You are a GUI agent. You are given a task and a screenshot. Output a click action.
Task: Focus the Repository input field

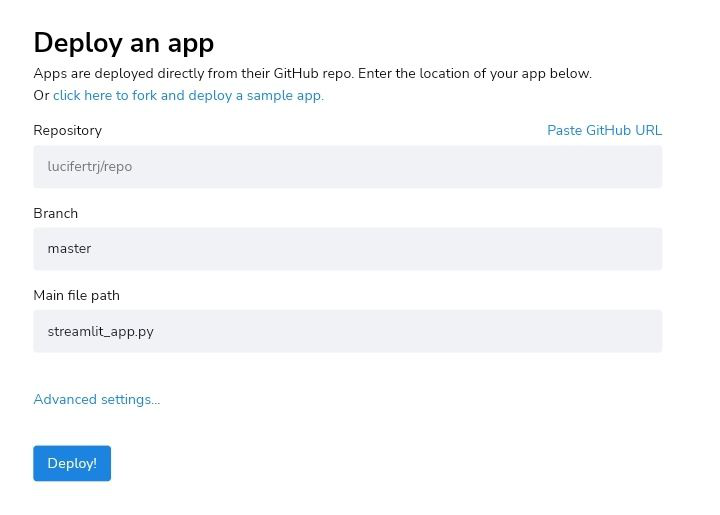pyautogui.click(x=348, y=167)
